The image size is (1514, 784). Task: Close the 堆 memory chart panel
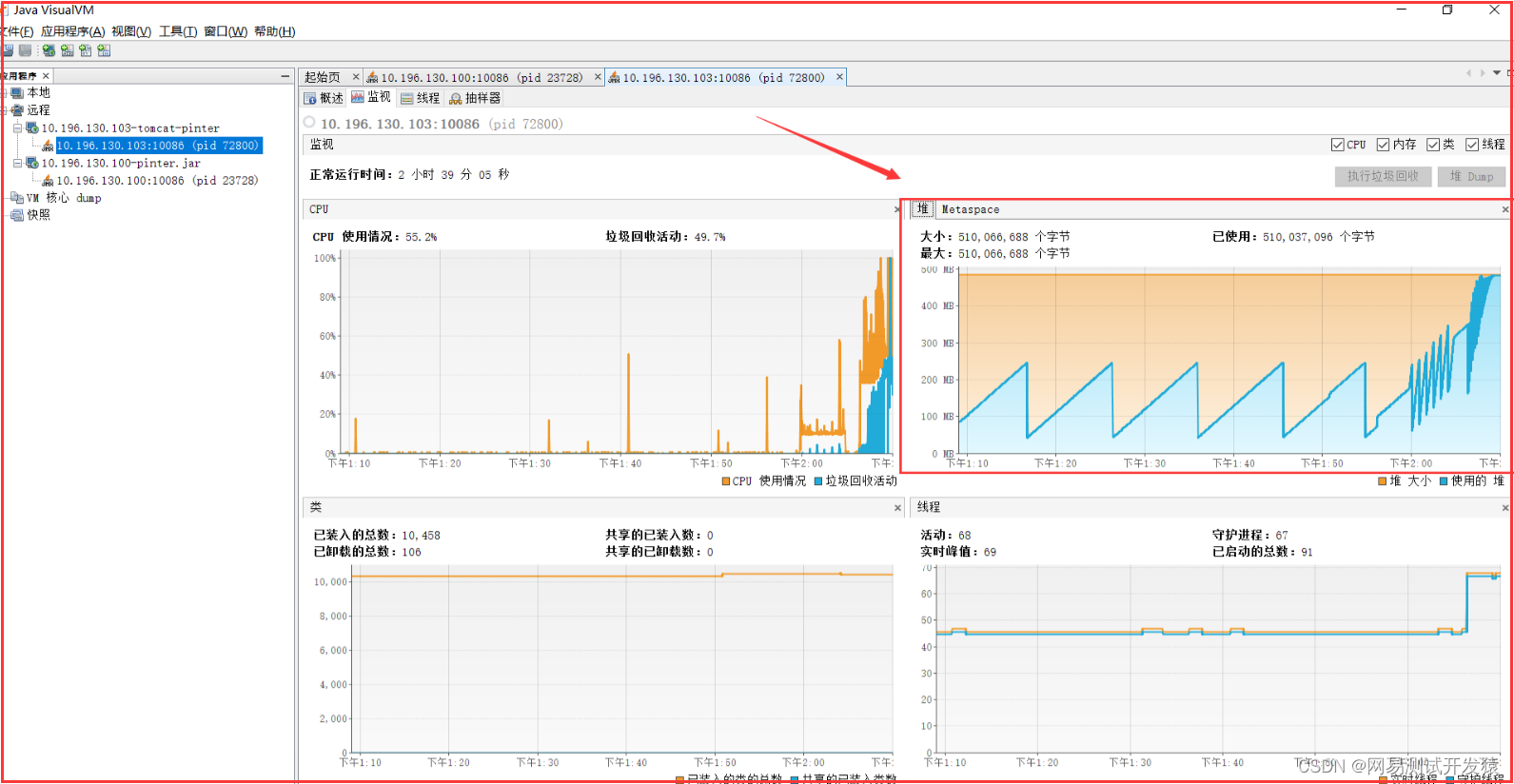[1505, 209]
